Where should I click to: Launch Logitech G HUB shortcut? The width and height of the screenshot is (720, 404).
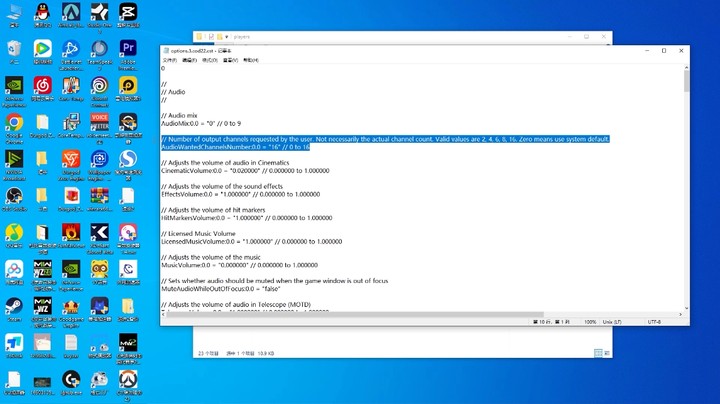click(x=71, y=382)
